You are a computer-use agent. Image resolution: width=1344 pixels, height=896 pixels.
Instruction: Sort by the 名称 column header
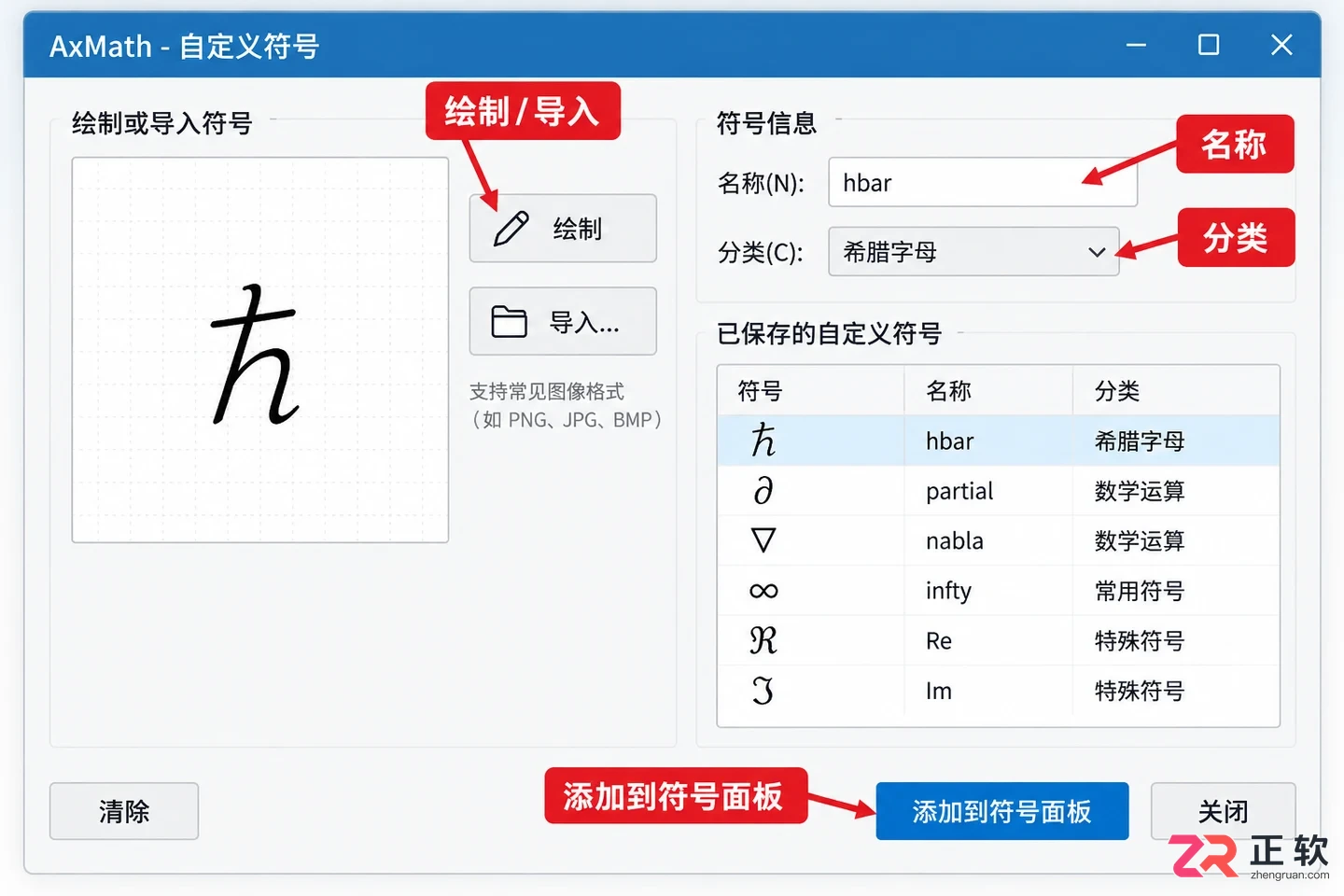(988, 390)
